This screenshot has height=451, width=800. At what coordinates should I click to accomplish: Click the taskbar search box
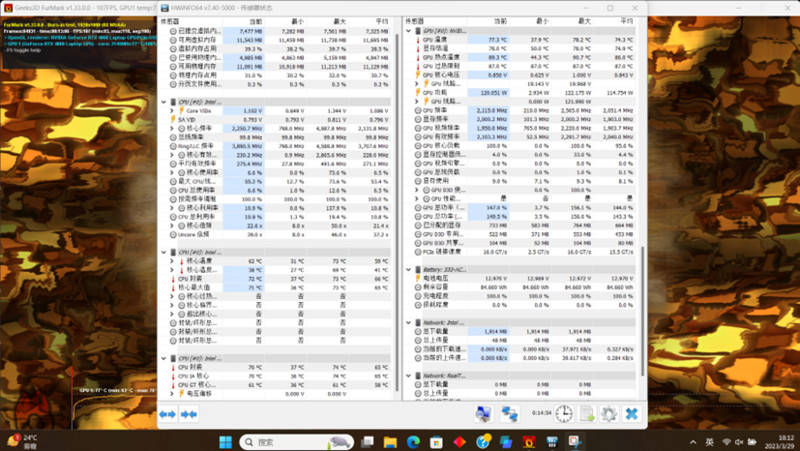click(296, 442)
